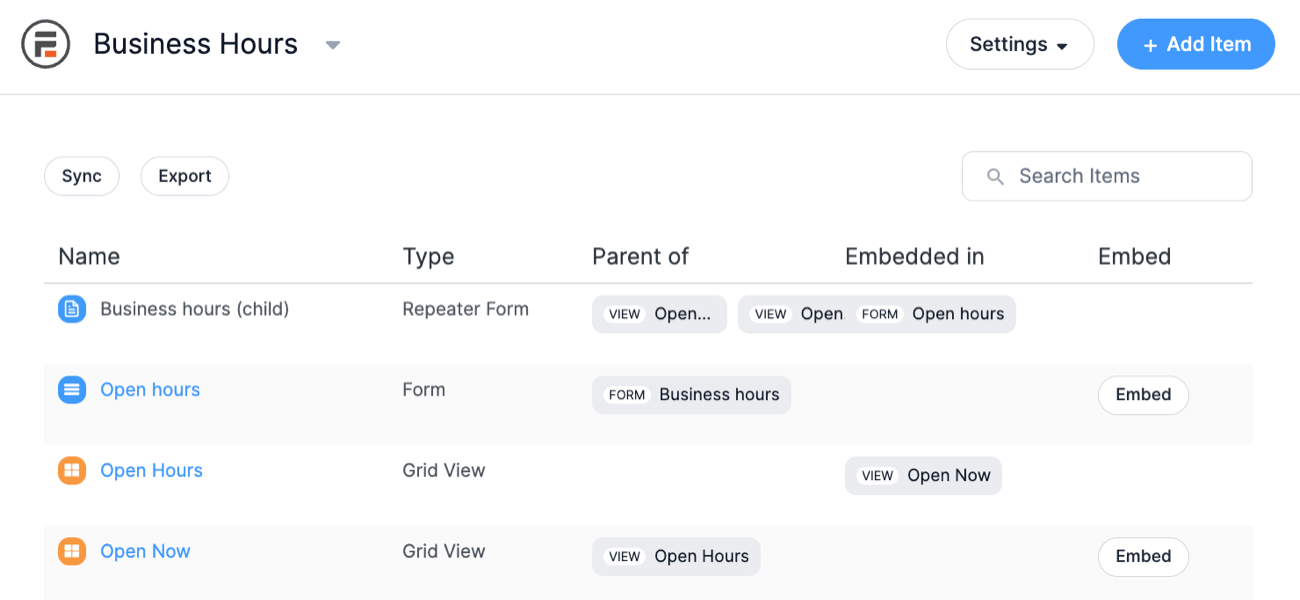Expand the Business Hours title dropdown arrow
The image size is (1300, 600).
point(333,45)
